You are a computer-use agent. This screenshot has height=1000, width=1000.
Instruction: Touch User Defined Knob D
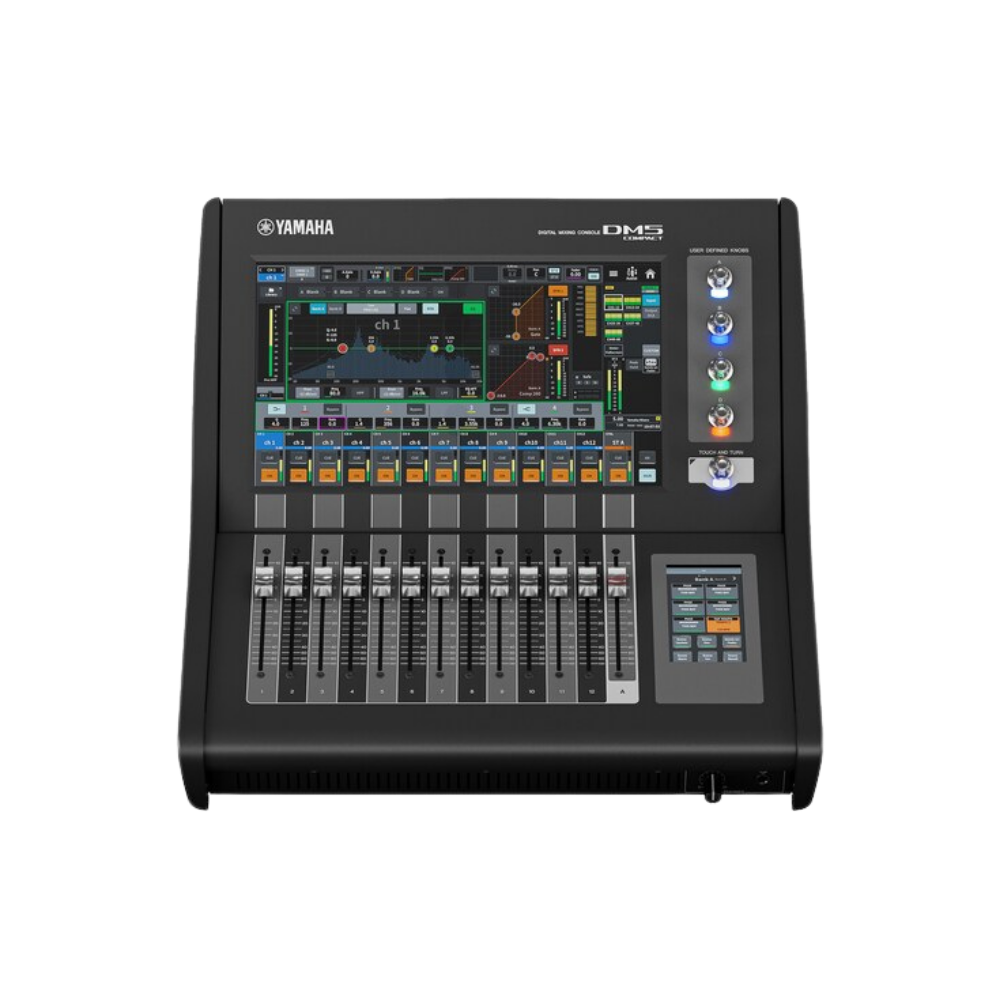click(720, 418)
